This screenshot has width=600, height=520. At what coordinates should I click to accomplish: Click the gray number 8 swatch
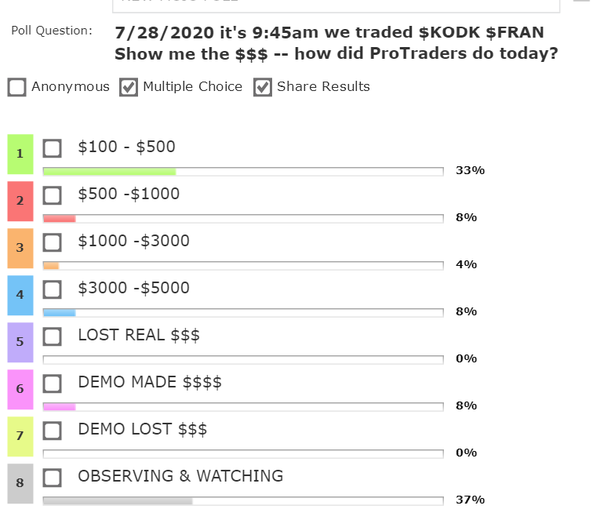pyautogui.click(x=20, y=483)
